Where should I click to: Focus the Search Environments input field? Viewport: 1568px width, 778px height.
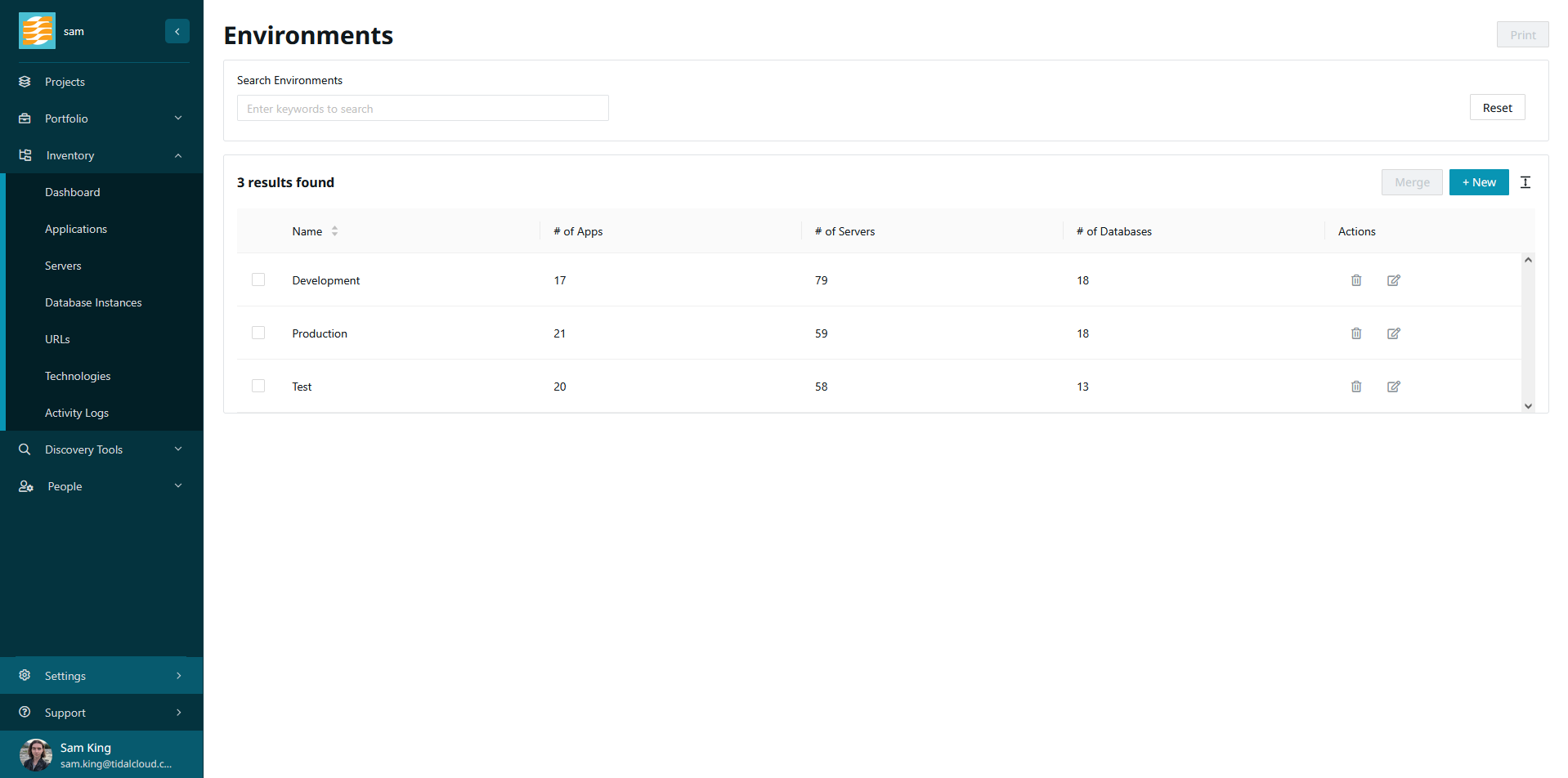pyautogui.click(x=423, y=109)
